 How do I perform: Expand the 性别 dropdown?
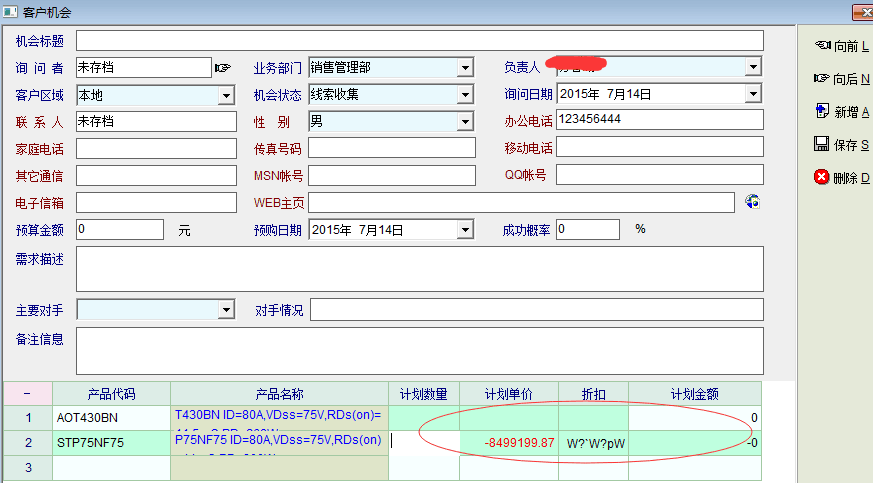coord(465,122)
